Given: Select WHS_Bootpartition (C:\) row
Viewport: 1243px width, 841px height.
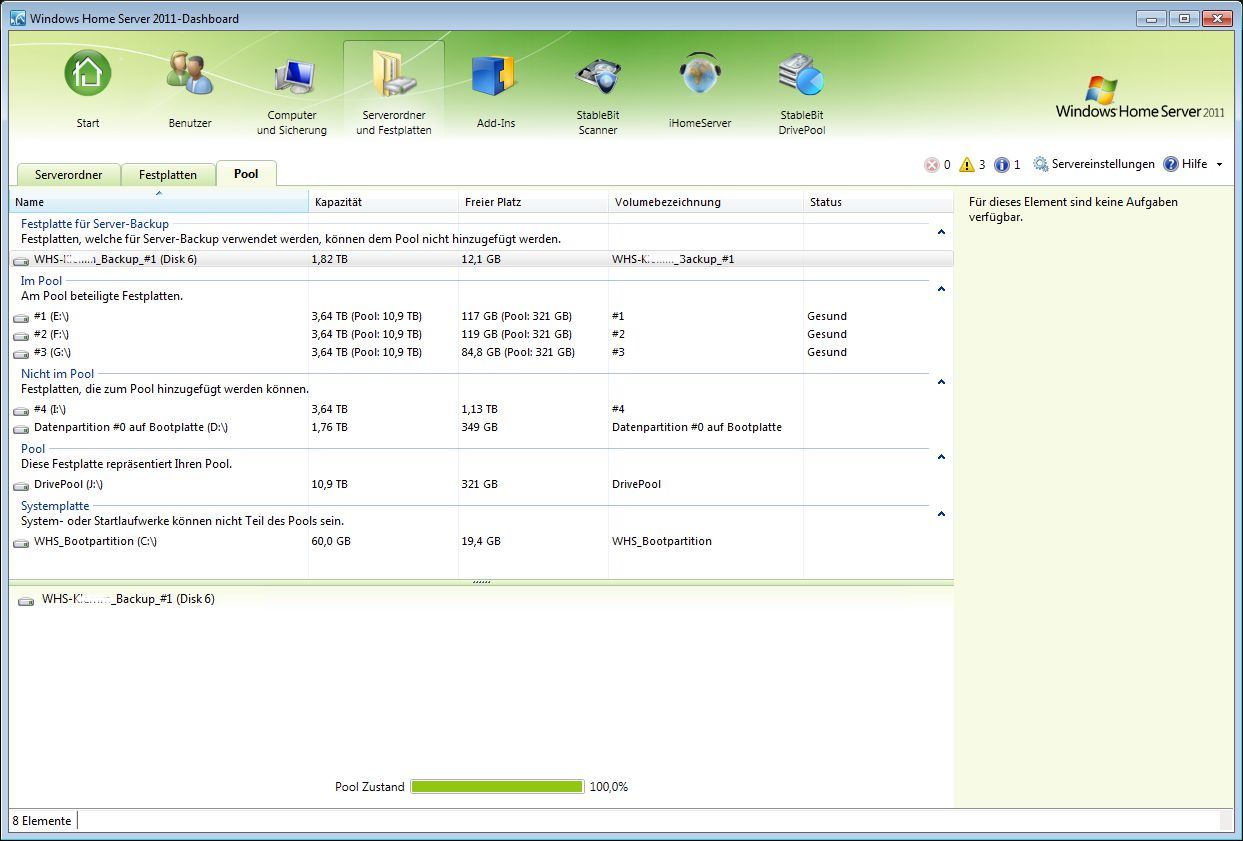Looking at the screenshot, I should click(481, 541).
